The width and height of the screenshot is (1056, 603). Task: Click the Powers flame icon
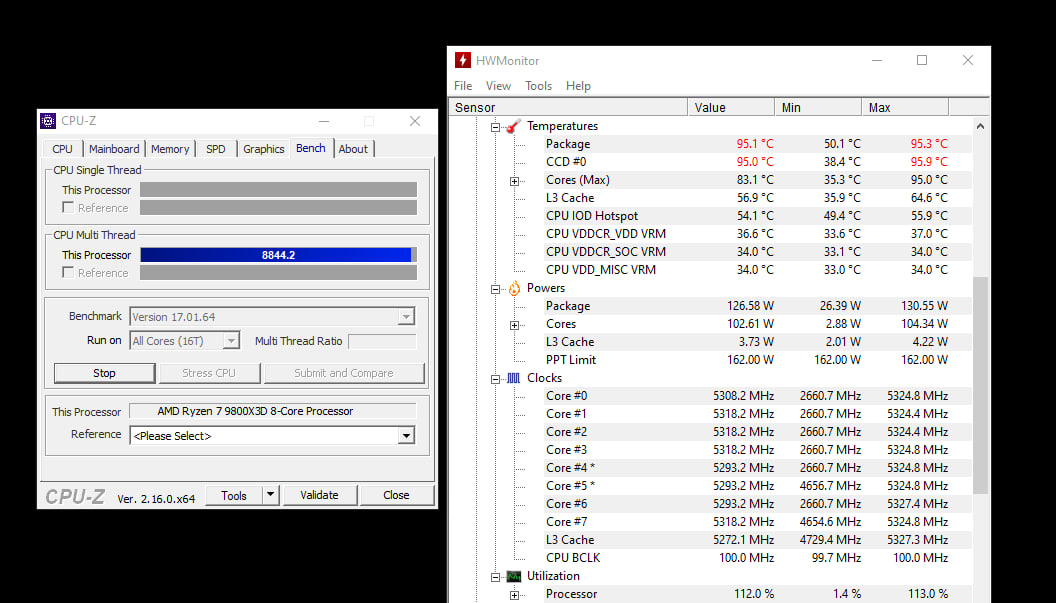[x=514, y=288]
